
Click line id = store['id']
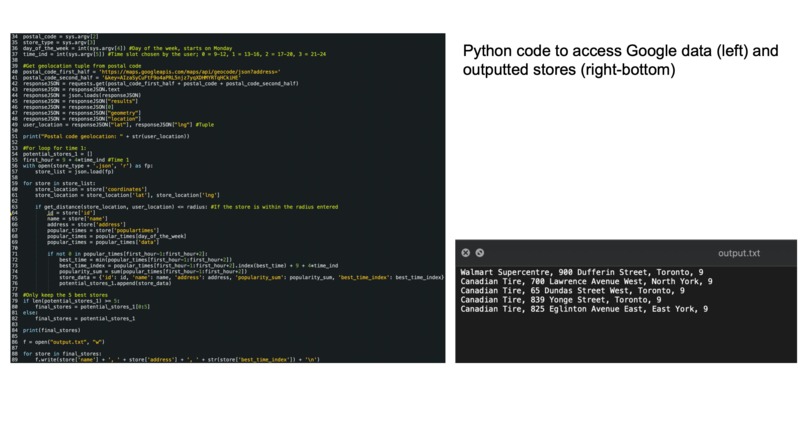click(71, 212)
